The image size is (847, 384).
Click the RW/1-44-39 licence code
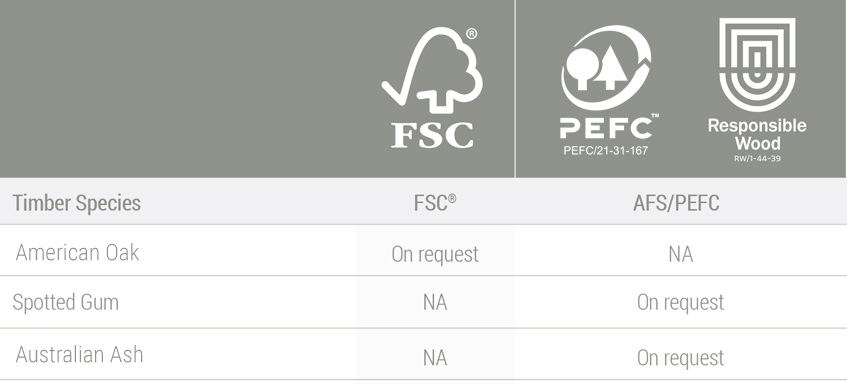click(x=757, y=159)
